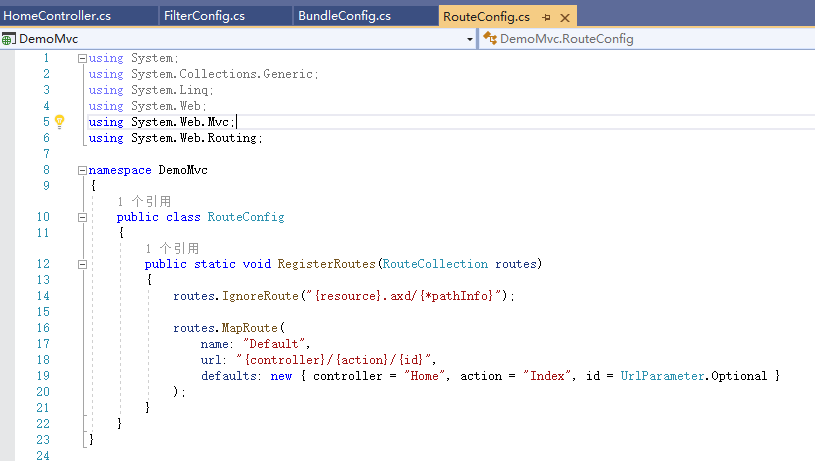Click the "Index" action string
Image resolution: width=815 pixels, height=461 pixels.
547,376
